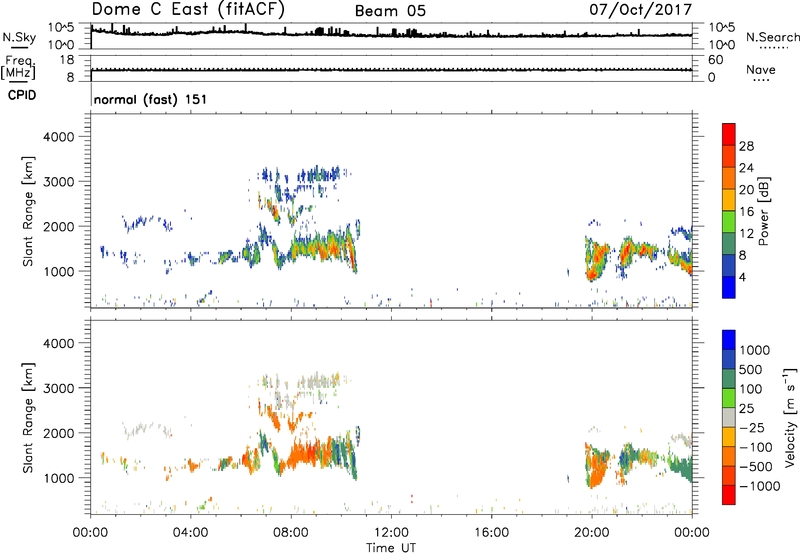Viewport: 800px width, 554px height.
Task: Click the '4' Power scale label
Action: point(742,277)
